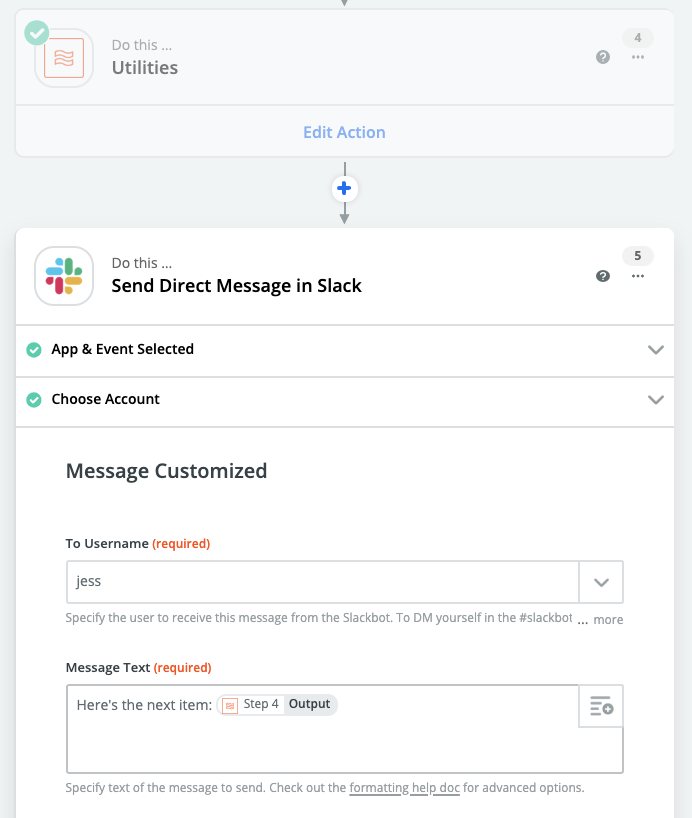Screen dimensions: 692x818
Task: Click green checkmark beside App & Event Selected
Action: (x=34, y=350)
